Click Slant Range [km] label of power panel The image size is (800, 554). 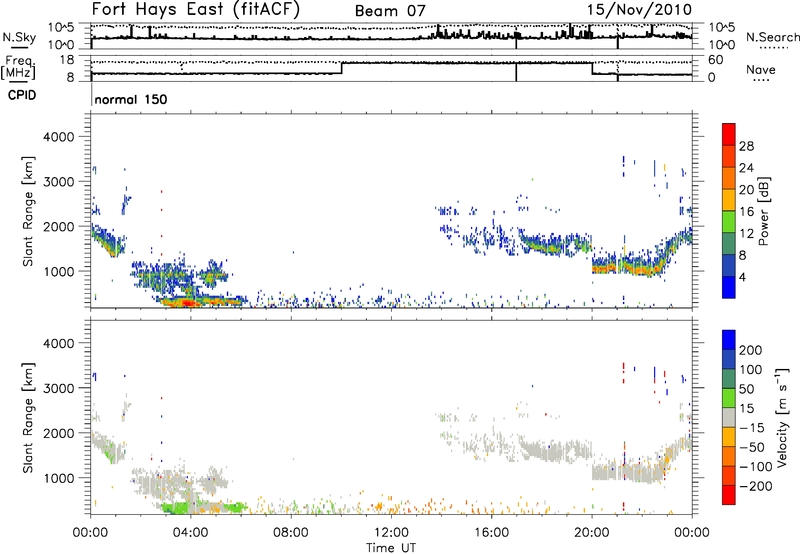click(x=28, y=211)
